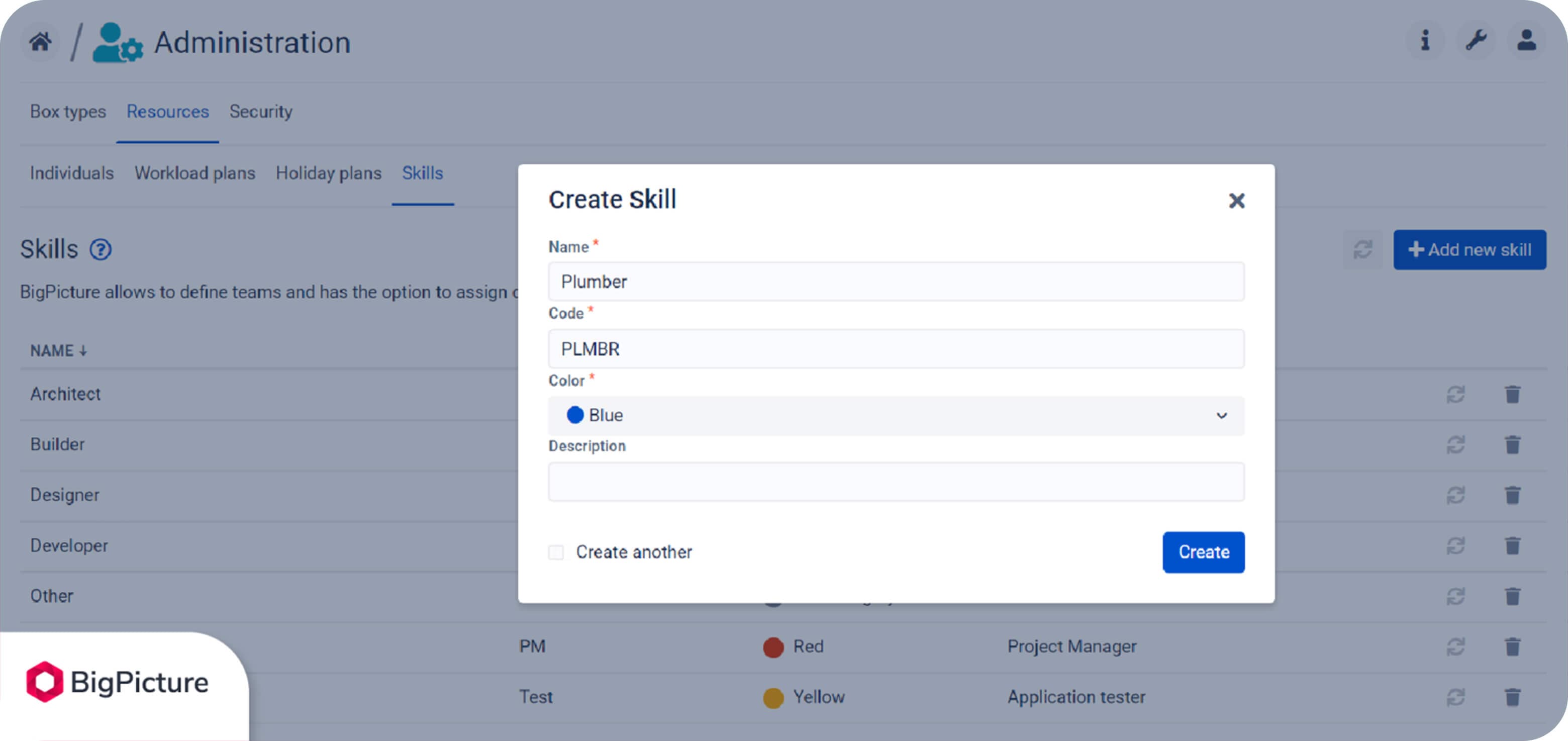The width and height of the screenshot is (1568, 741).
Task: Select the Architect row name
Action: (x=65, y=394)
